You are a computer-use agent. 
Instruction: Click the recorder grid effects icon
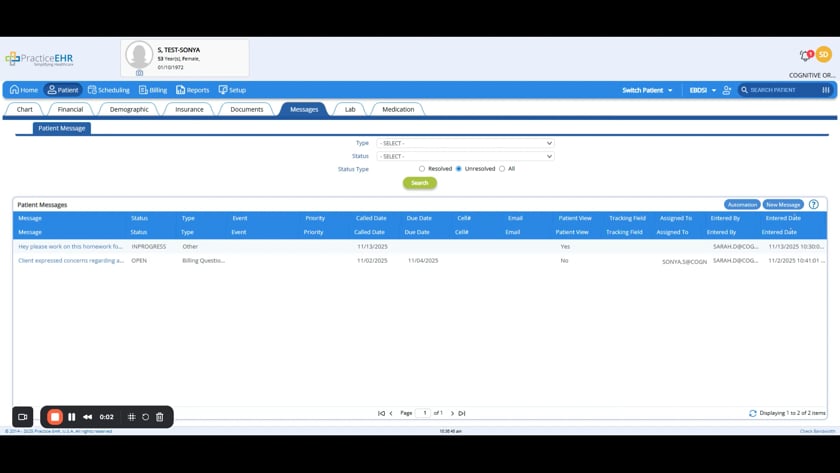[132, 417]
